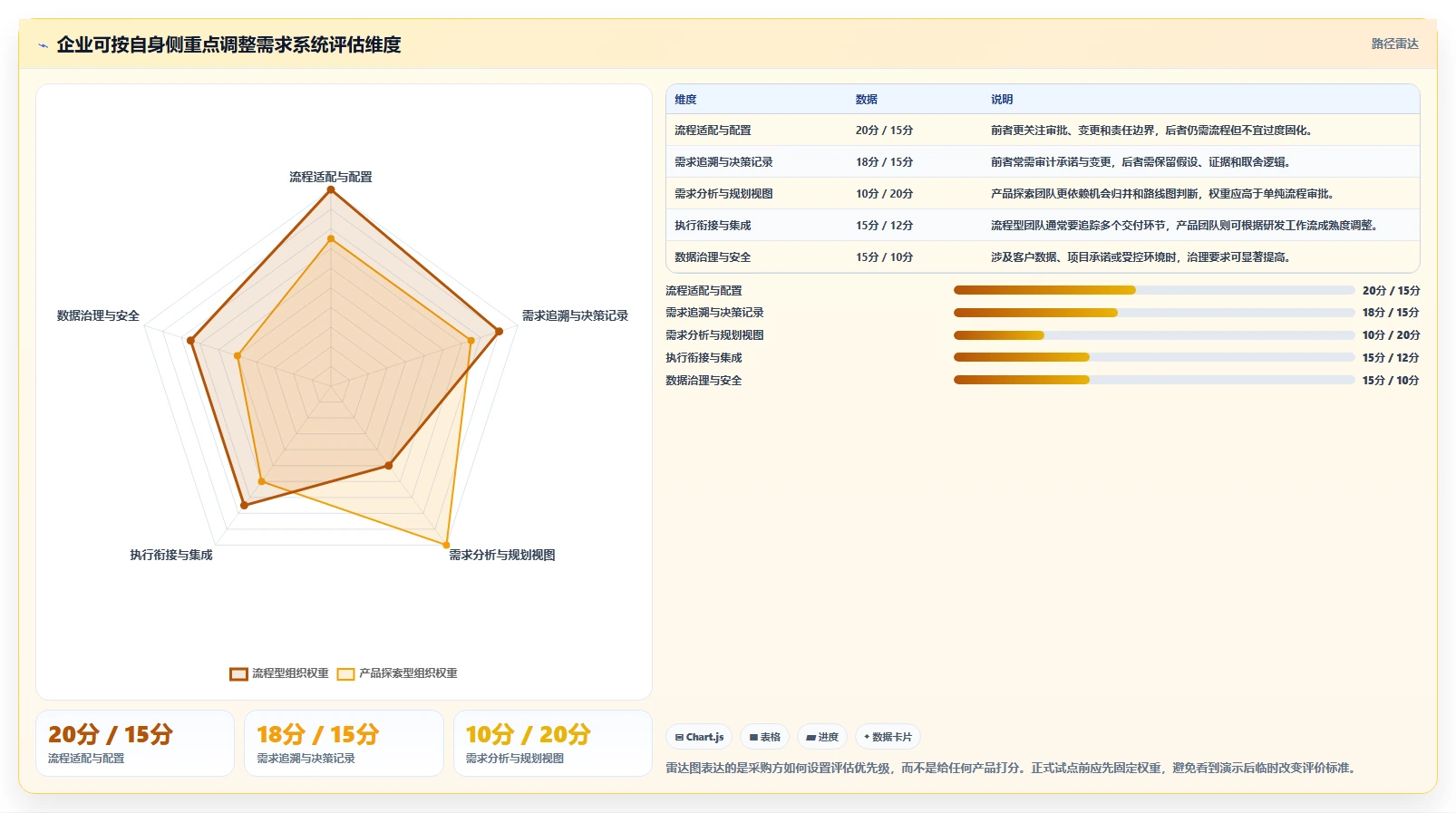Click the 表格 pill tag
The height and width of the screenshot is (813, 1456).
coord(765,737)
